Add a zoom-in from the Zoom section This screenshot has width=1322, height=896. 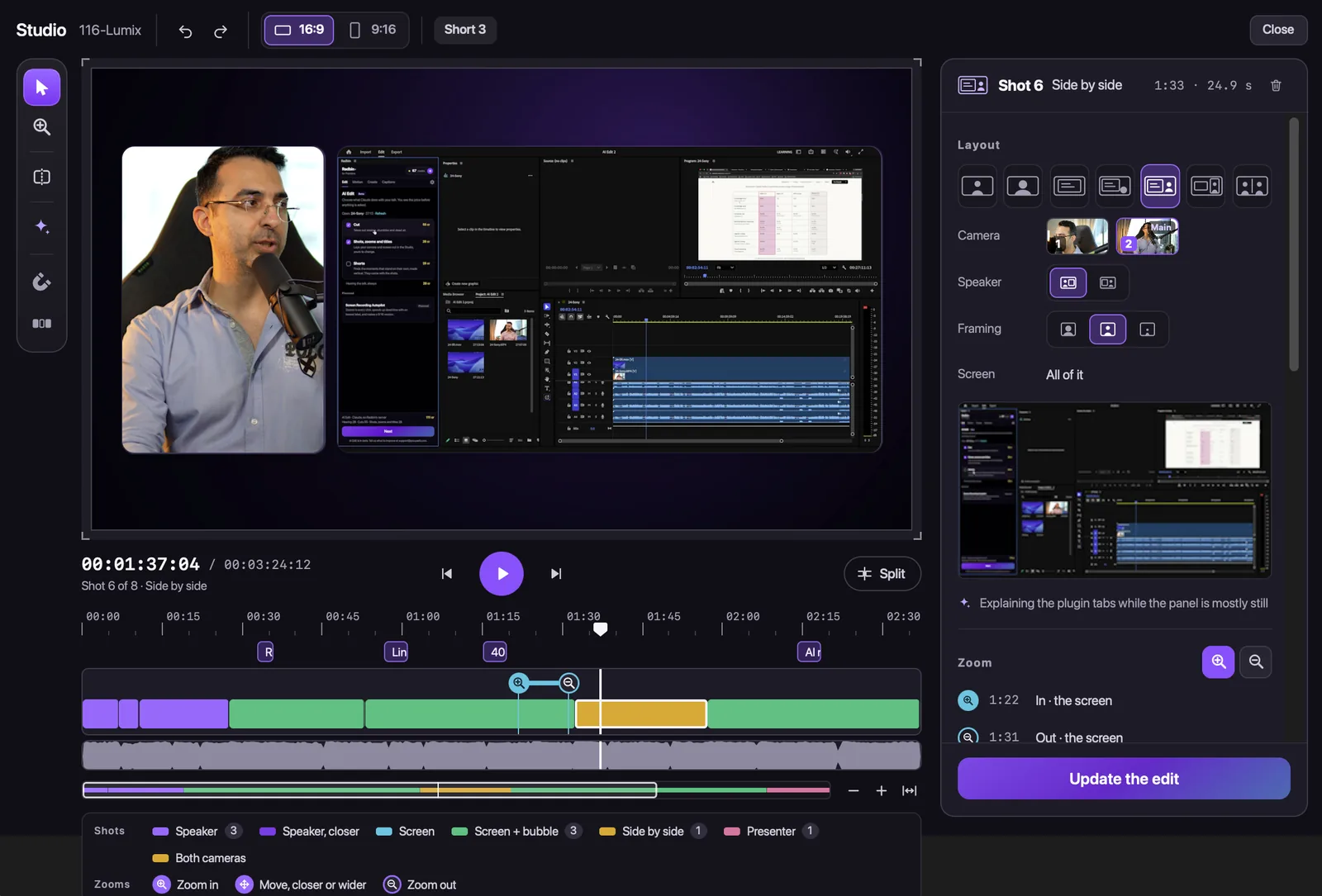[x=1218, y=661]
